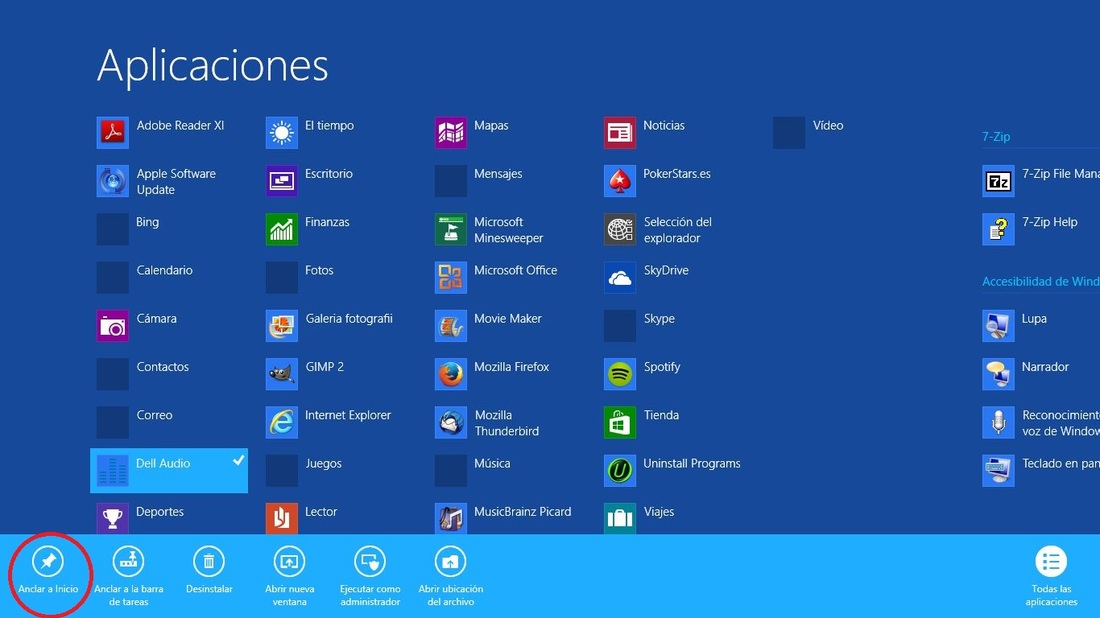Open the Mozilla Thunderbird icon
Image resolution: width=1100 pixels, height=618 pixels.
[x=450, y=422]
